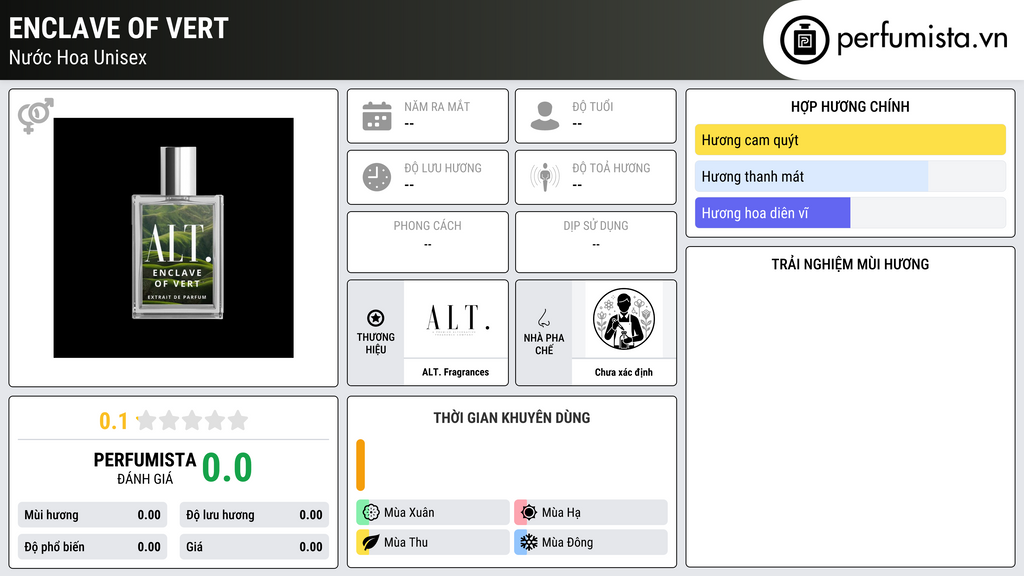This screenshot has height=576, width=1024.
Task: Select the Mùa Xuân season label
Action: coord(409,513)
